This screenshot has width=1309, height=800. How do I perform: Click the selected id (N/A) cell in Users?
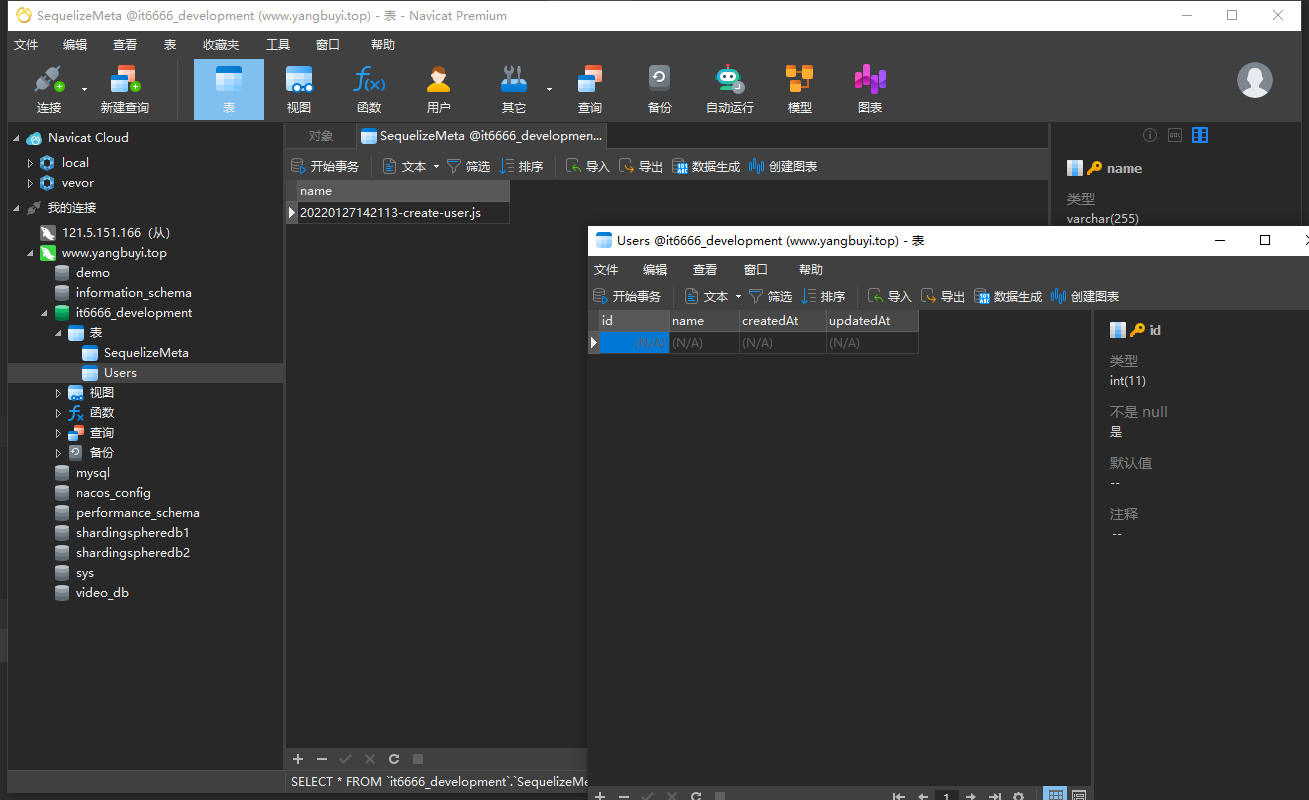point(634,343)
